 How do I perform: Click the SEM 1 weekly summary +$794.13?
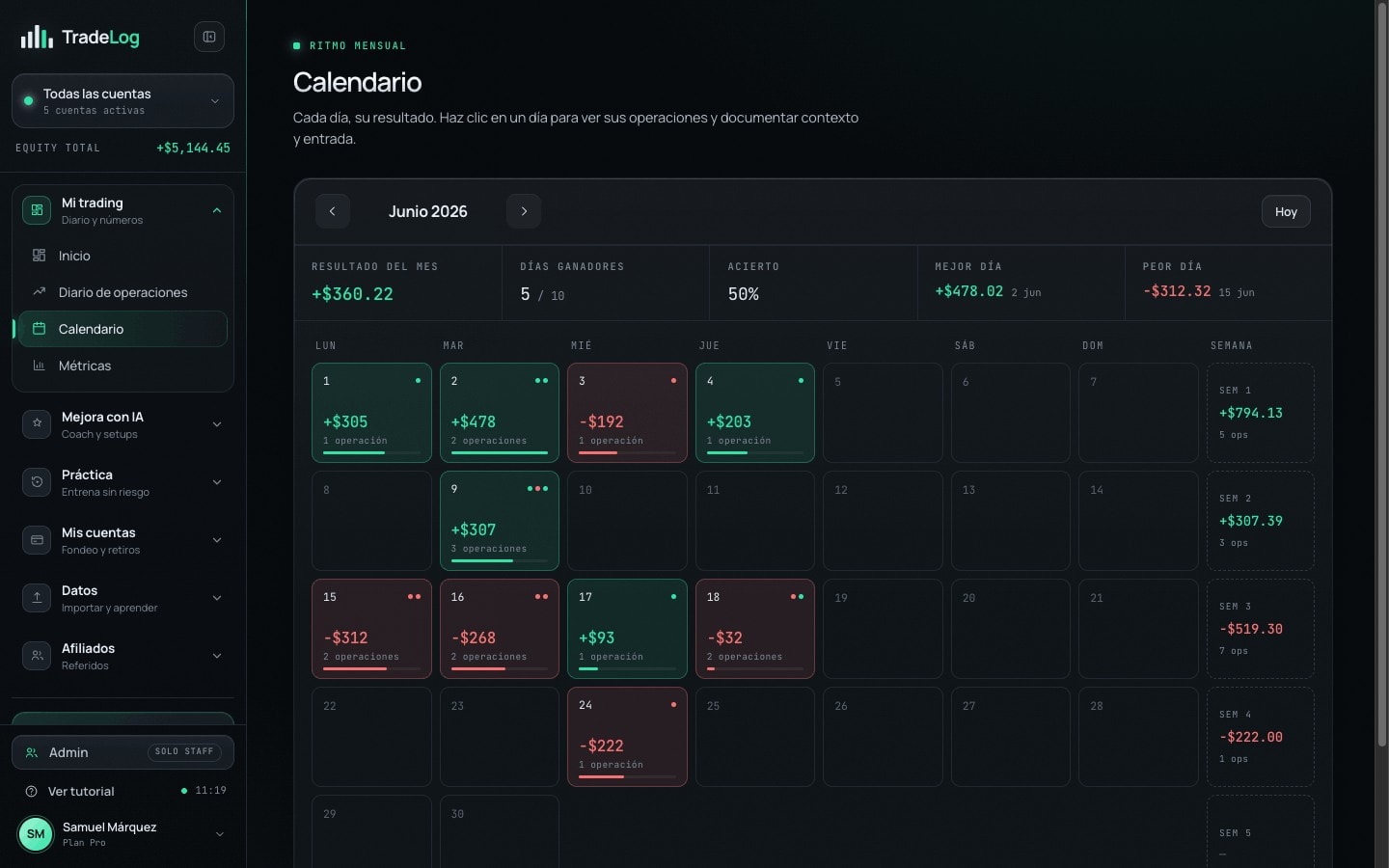click(1260, 413)
